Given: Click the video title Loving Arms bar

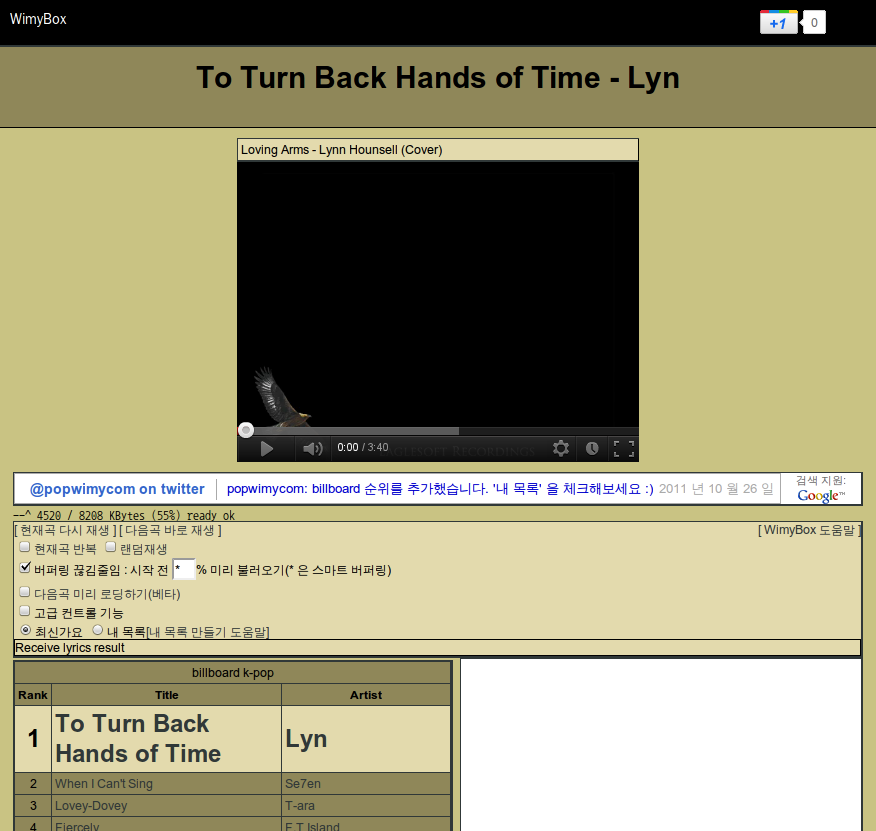Looking at the screenshot, I should (437, 150).
